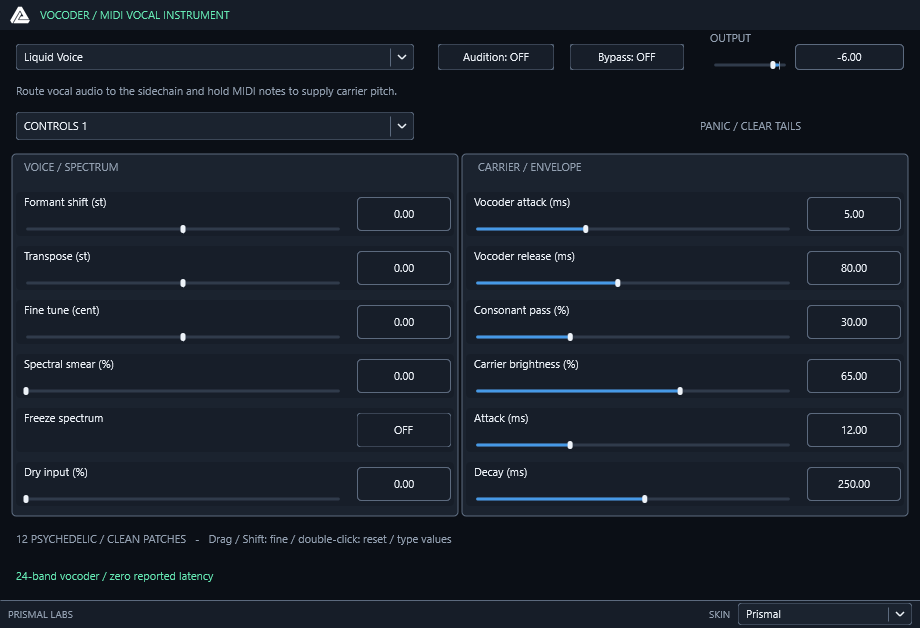Click the Decay slider handle
Screen dimensions: 920x628
(645, 499)
